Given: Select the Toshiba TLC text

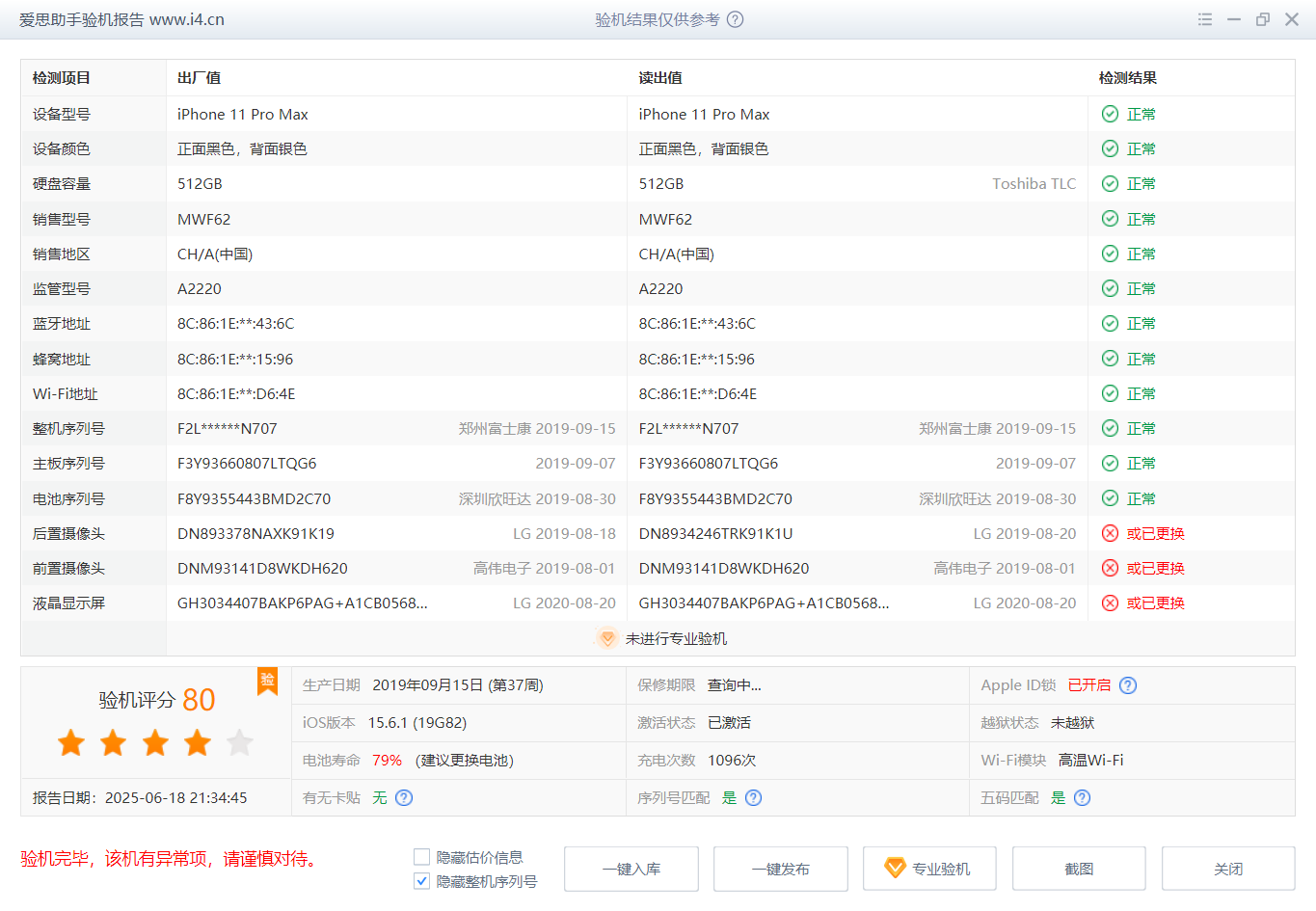Looking at the screenshot, I should click(1034, 183).
